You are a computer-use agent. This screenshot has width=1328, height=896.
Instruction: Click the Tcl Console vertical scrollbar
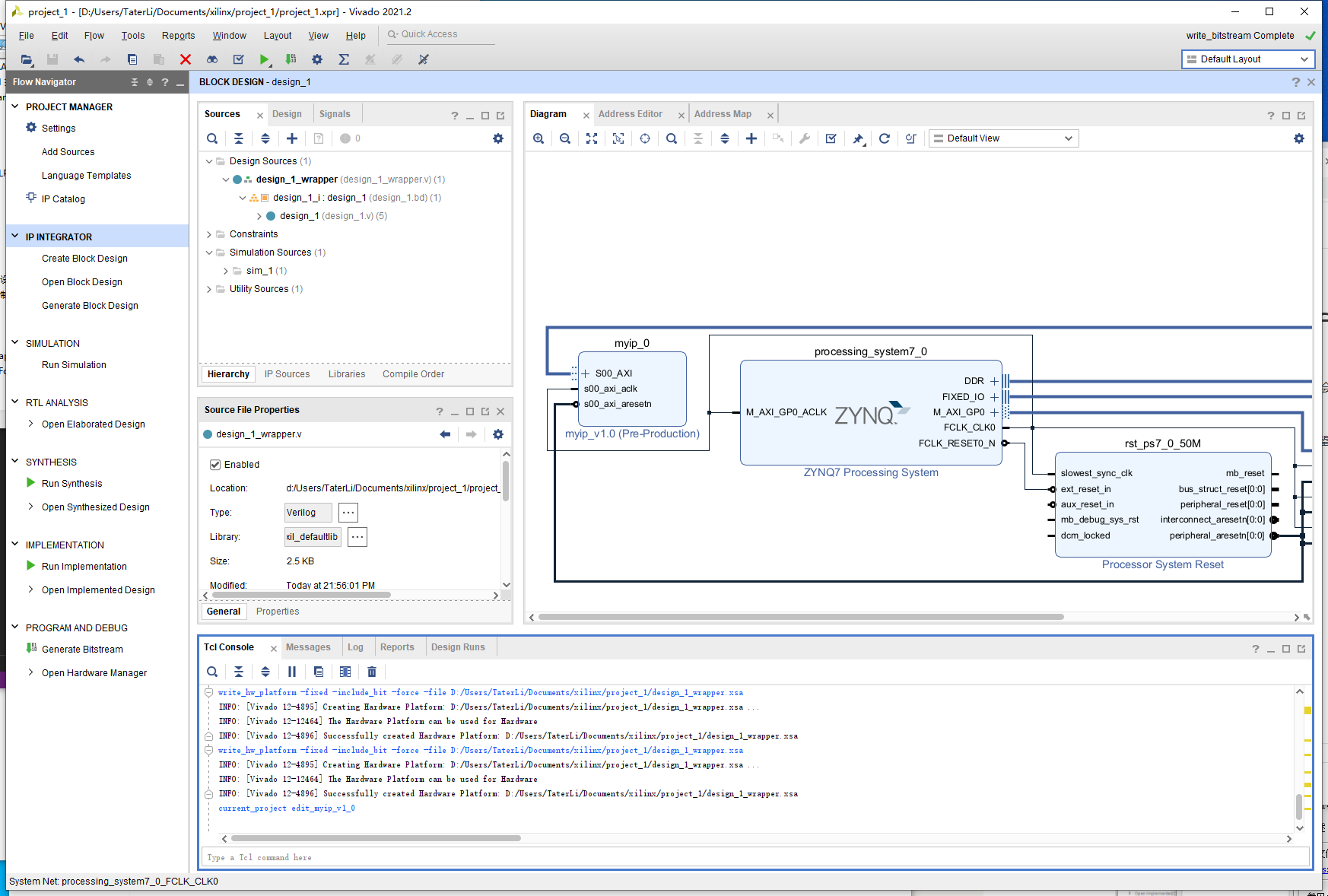point(1299,806)
